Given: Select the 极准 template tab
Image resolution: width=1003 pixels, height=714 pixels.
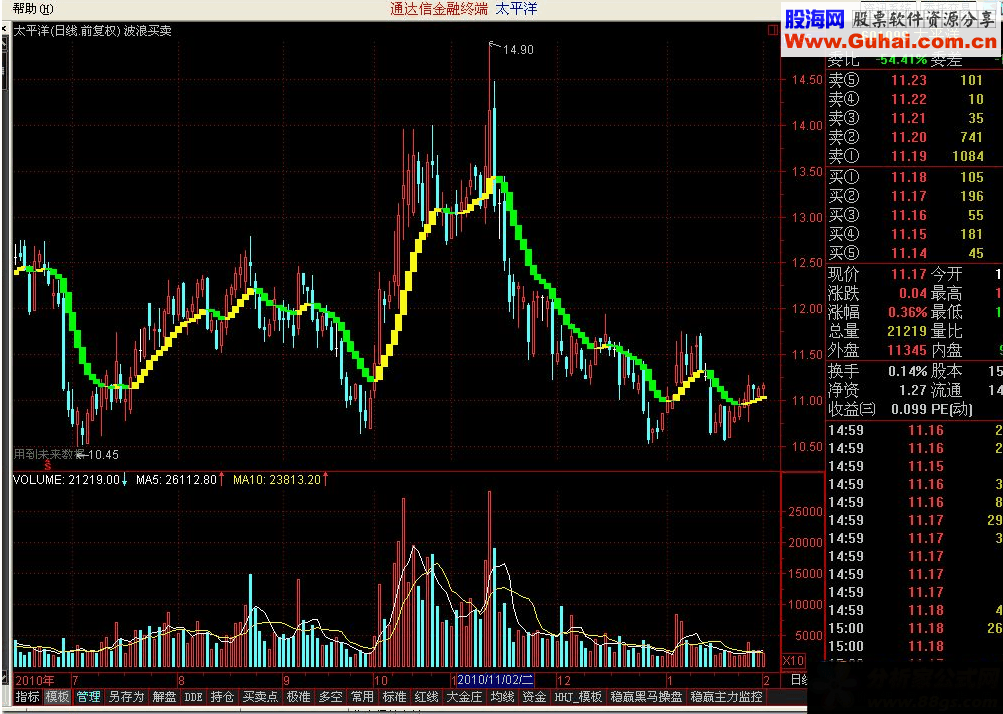Looking at the screenshot, I should pos(299,697).
